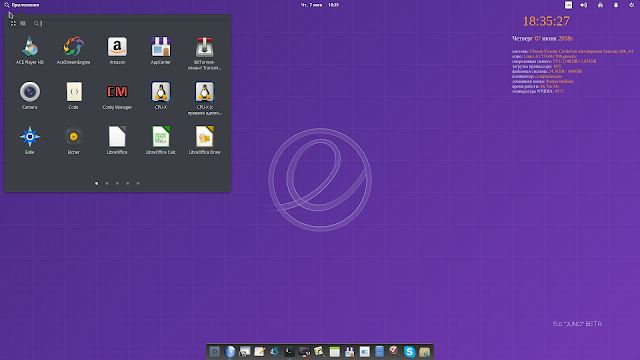The height and width of the screenshot is (360, 640).
Task: Open the Screenshot tool in dock
Action: [x=245, y=351]
